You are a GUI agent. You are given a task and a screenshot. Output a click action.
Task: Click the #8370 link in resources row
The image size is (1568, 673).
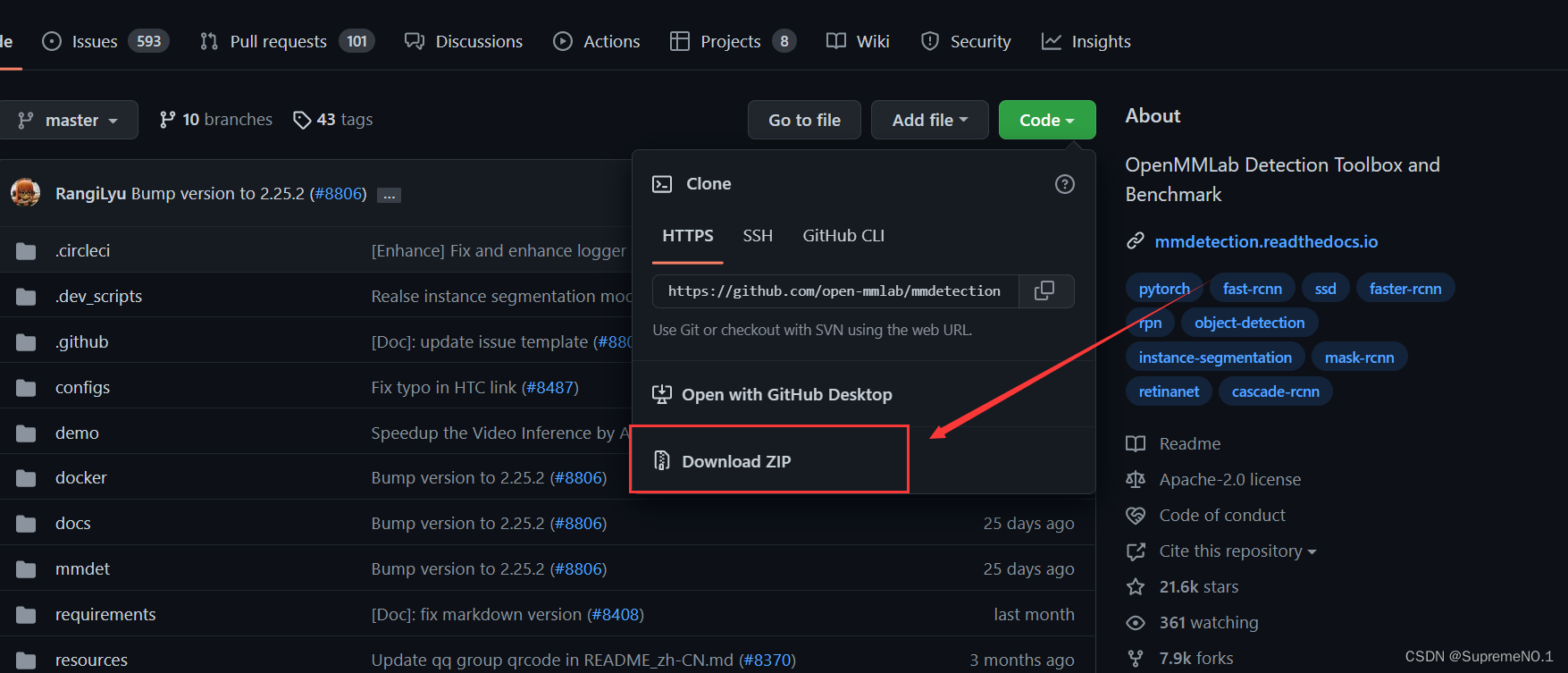click(767, 660)
